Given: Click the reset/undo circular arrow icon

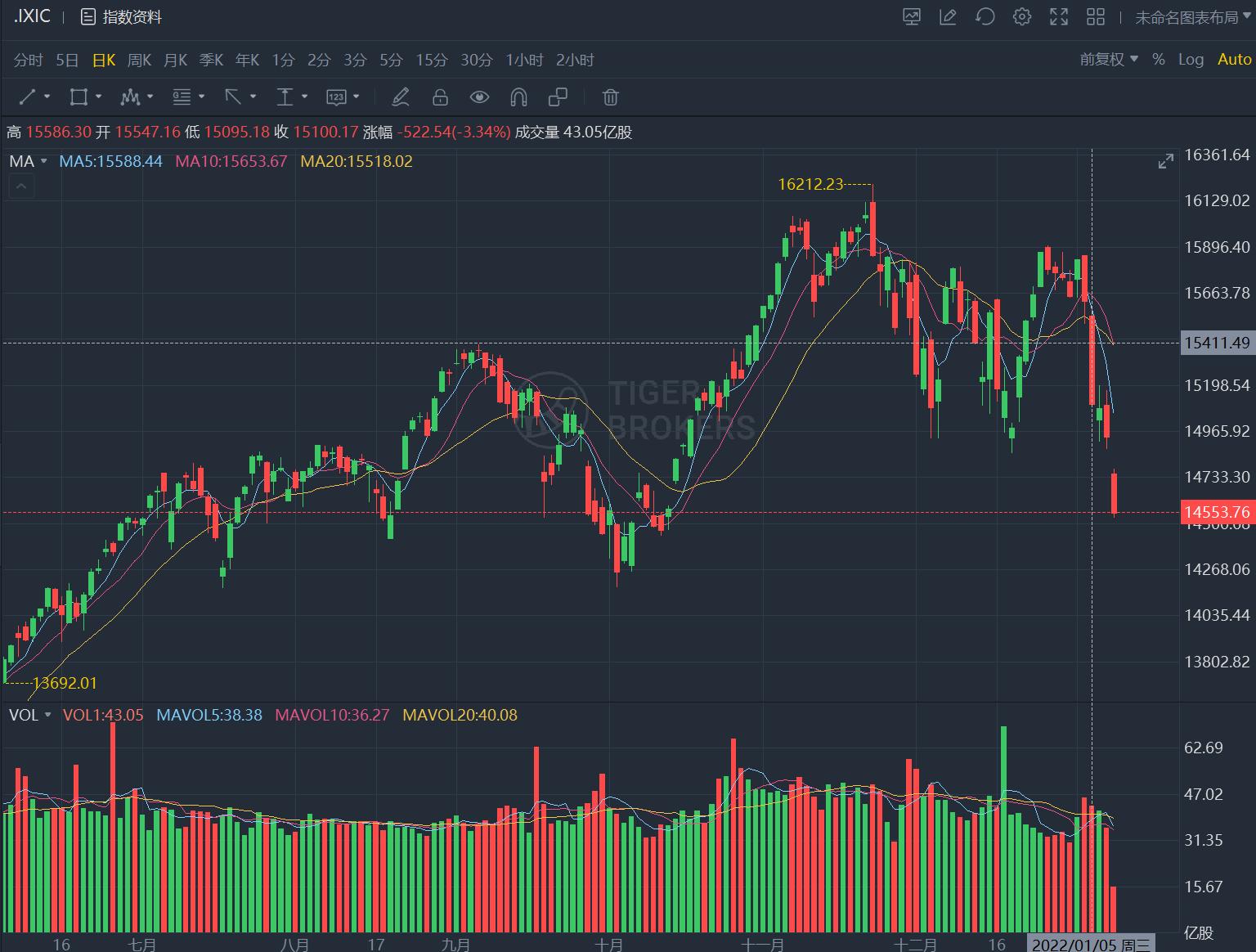Looking at the screenshot, I should [985, 16].
